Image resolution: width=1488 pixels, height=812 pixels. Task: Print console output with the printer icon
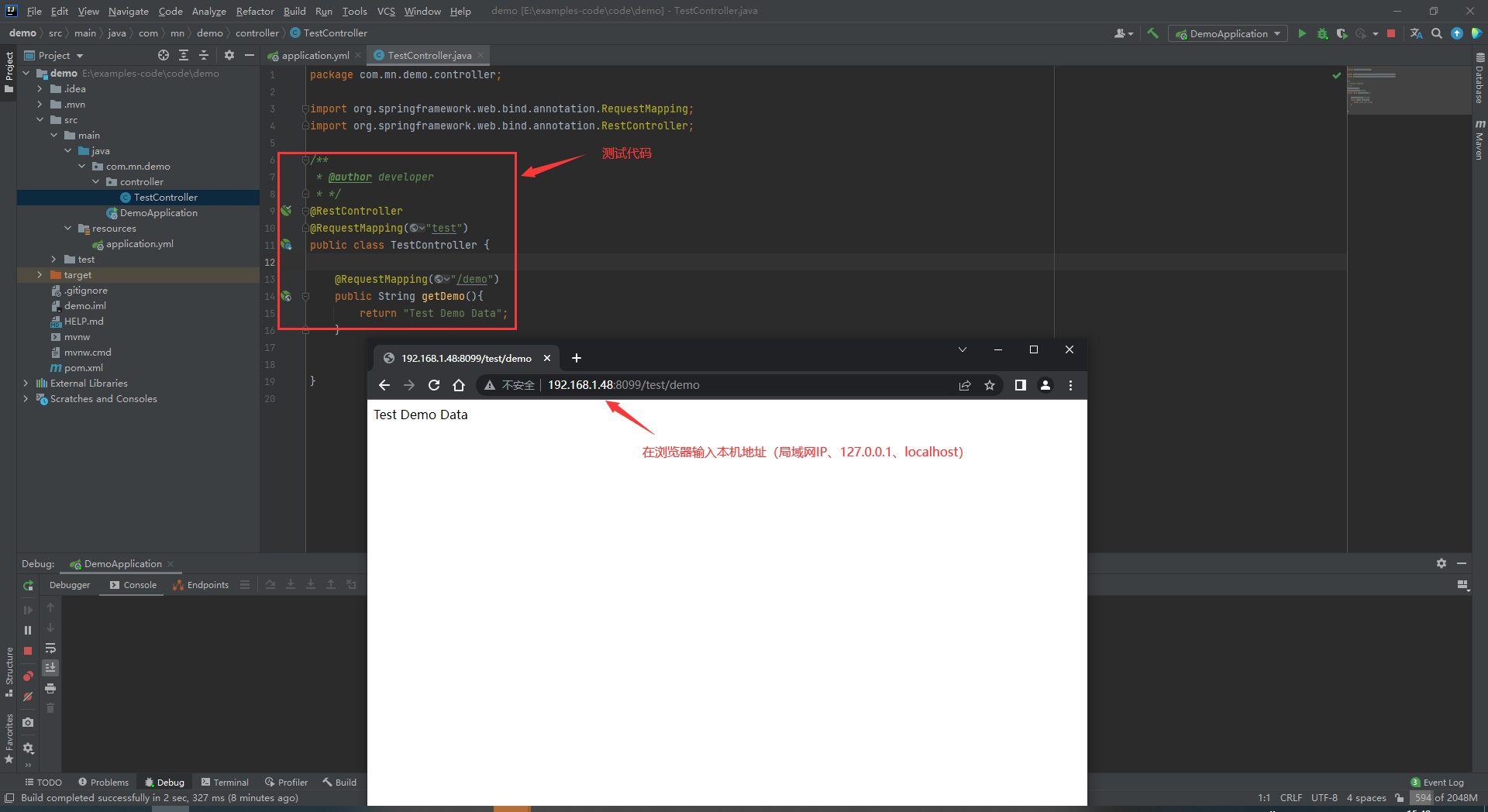[50, 688]
